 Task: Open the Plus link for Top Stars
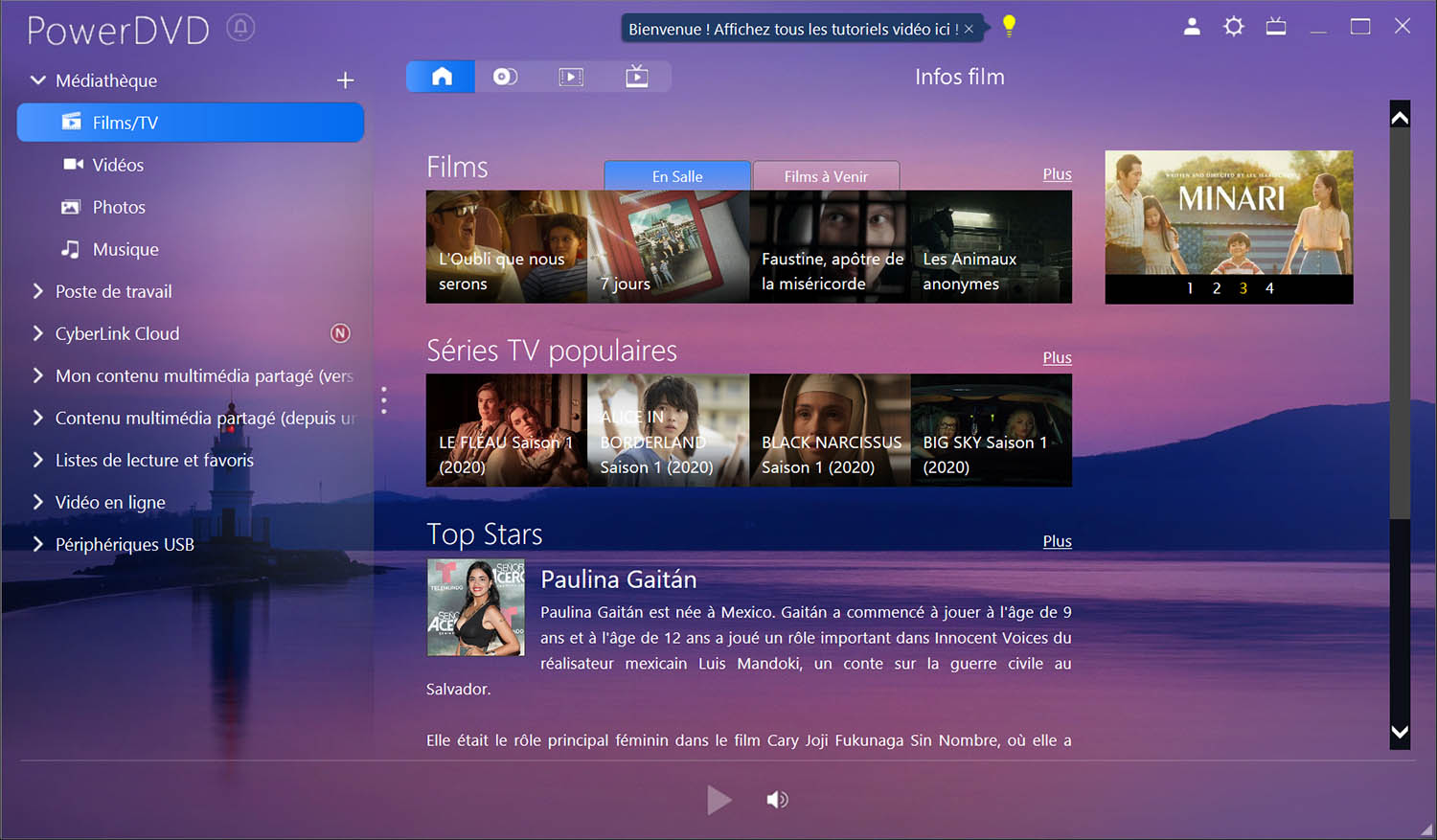1057,541
